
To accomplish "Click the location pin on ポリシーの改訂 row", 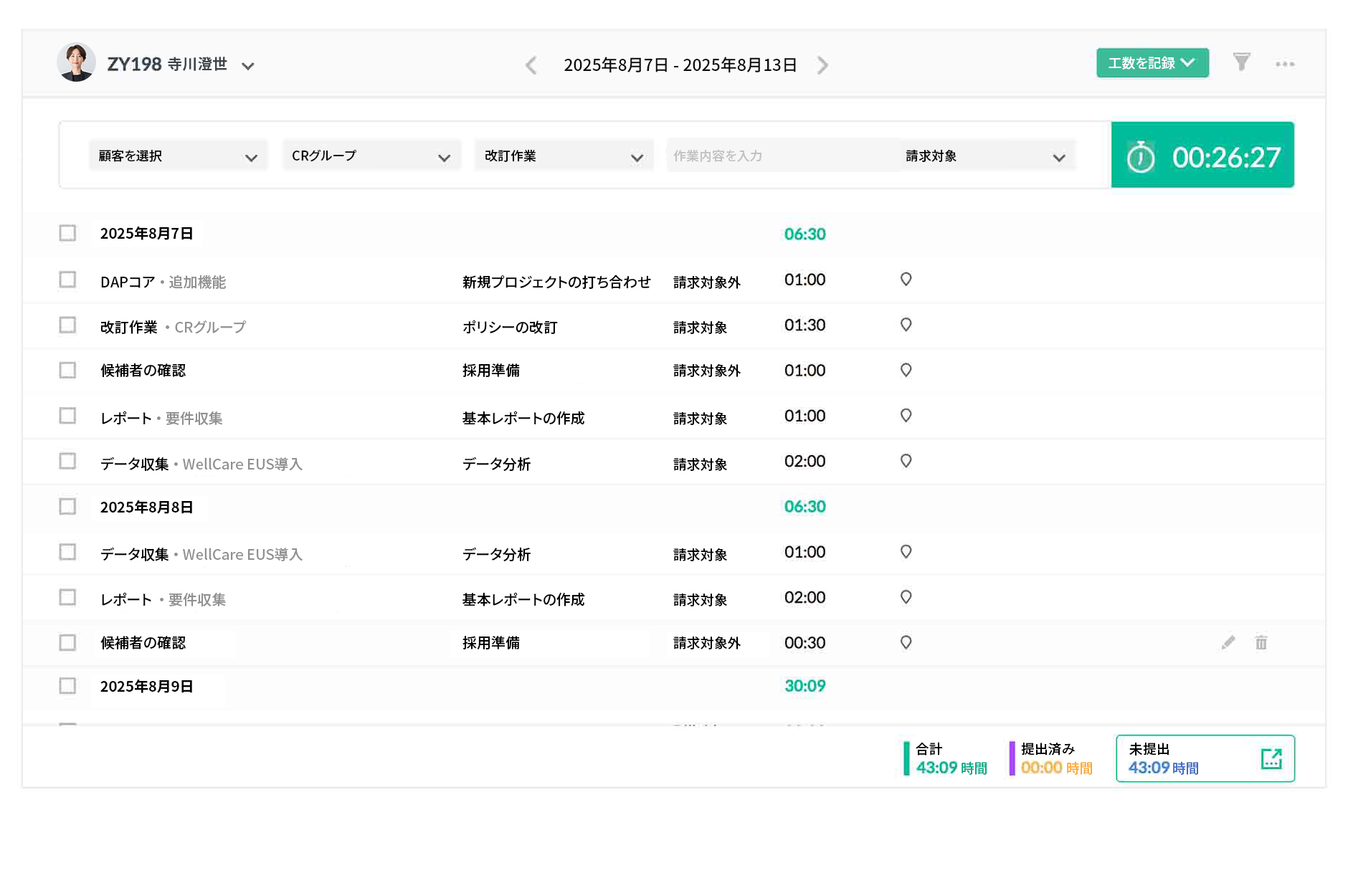I will (x=905, y=325).
